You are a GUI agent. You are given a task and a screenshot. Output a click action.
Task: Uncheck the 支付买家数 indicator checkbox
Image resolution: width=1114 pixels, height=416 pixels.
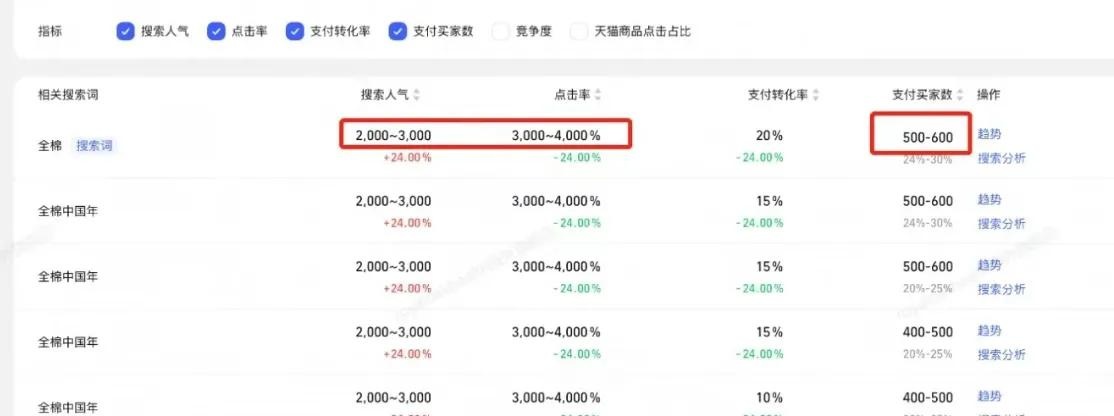coord(398,31)
